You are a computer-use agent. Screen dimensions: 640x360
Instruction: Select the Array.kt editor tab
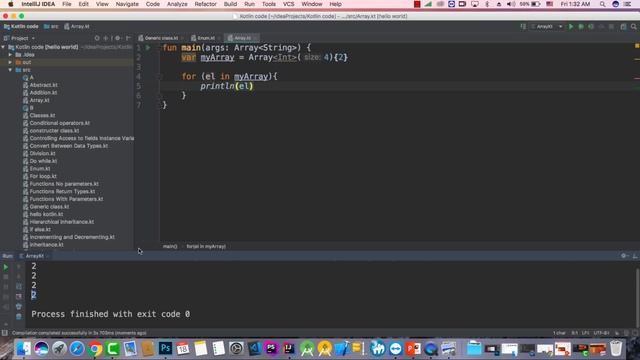coord(242,38)
